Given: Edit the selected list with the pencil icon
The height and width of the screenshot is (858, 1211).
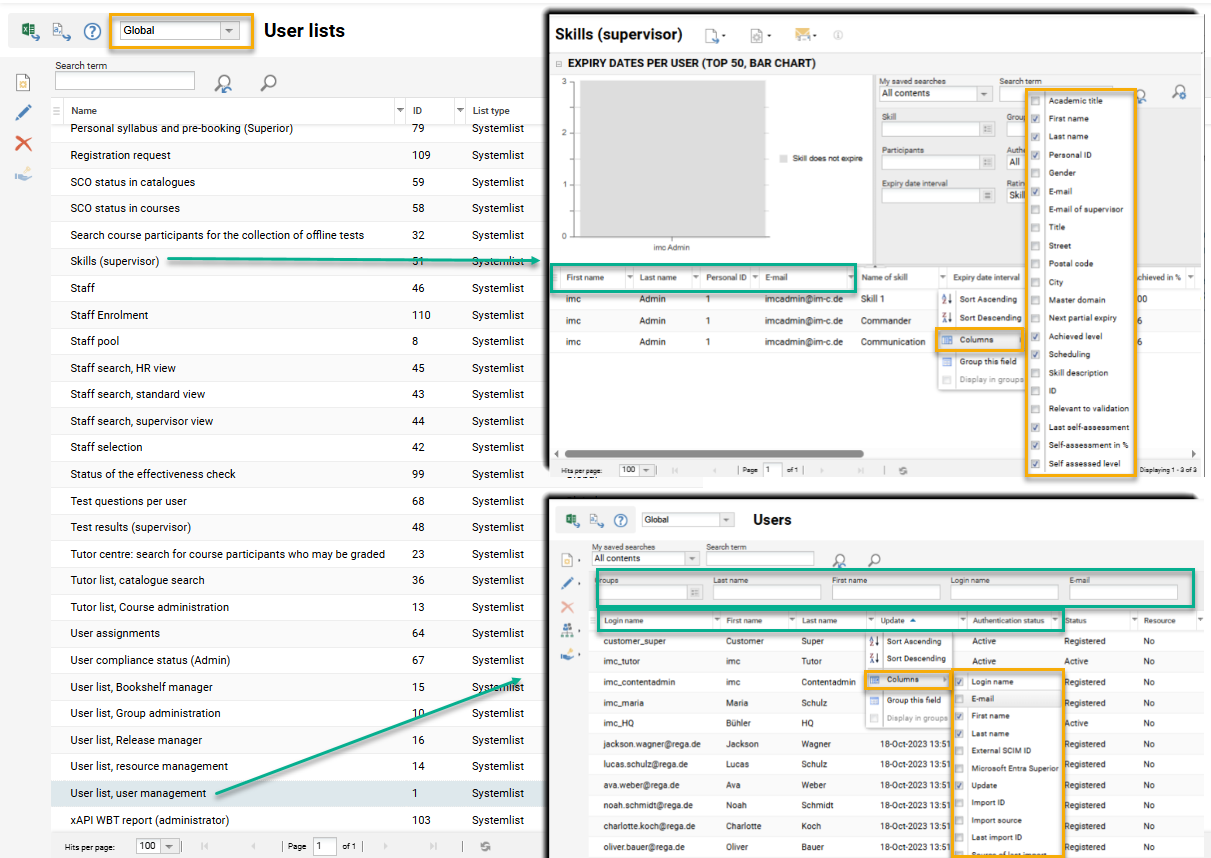Looking at the screenshot, I should coord(22,112).
